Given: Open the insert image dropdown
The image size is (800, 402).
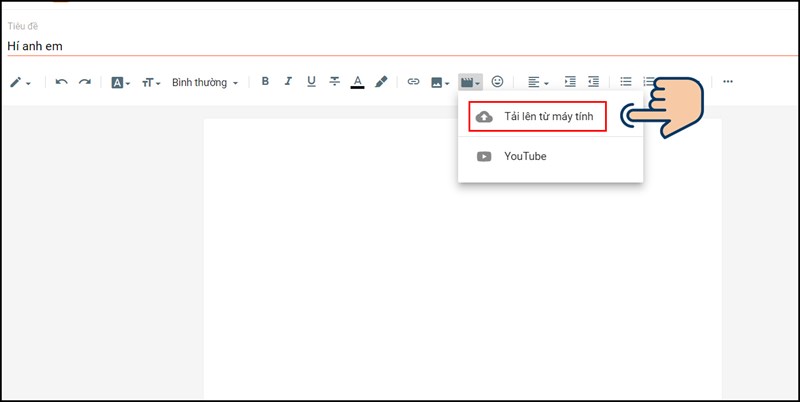Looking at the screenshot, I should coord(440,82).
